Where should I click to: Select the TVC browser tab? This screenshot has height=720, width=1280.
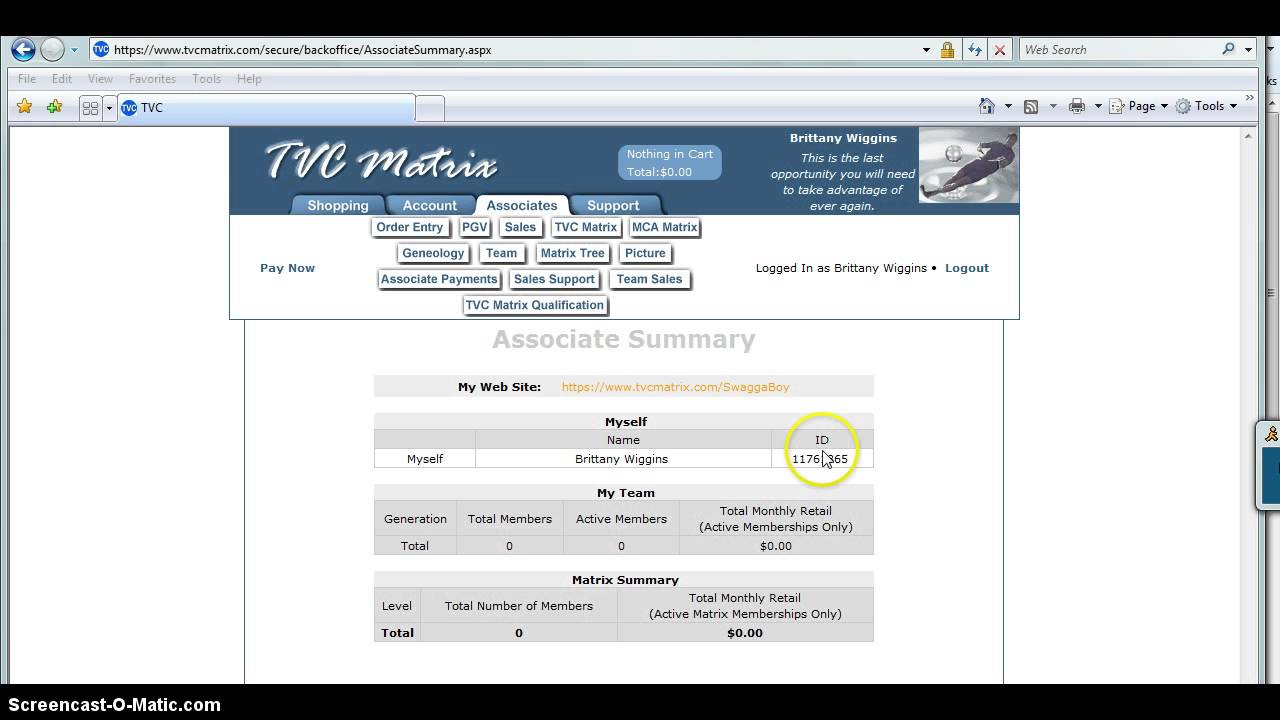point(265,107)
